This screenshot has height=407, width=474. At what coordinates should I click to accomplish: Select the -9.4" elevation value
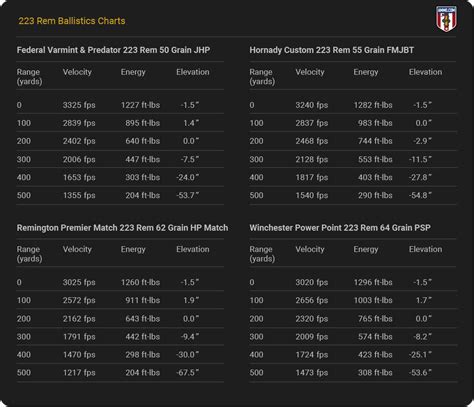[190, 337]
